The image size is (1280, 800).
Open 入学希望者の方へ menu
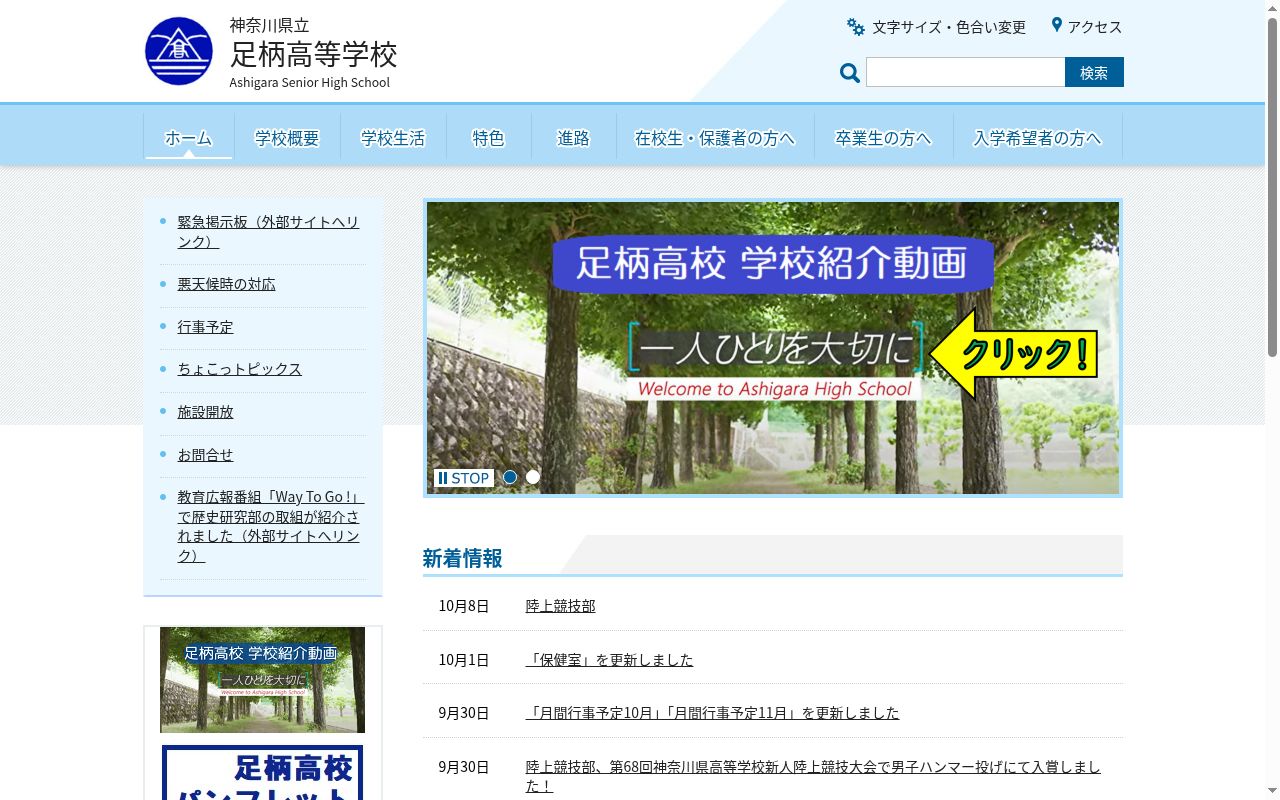click(1037, 138)
